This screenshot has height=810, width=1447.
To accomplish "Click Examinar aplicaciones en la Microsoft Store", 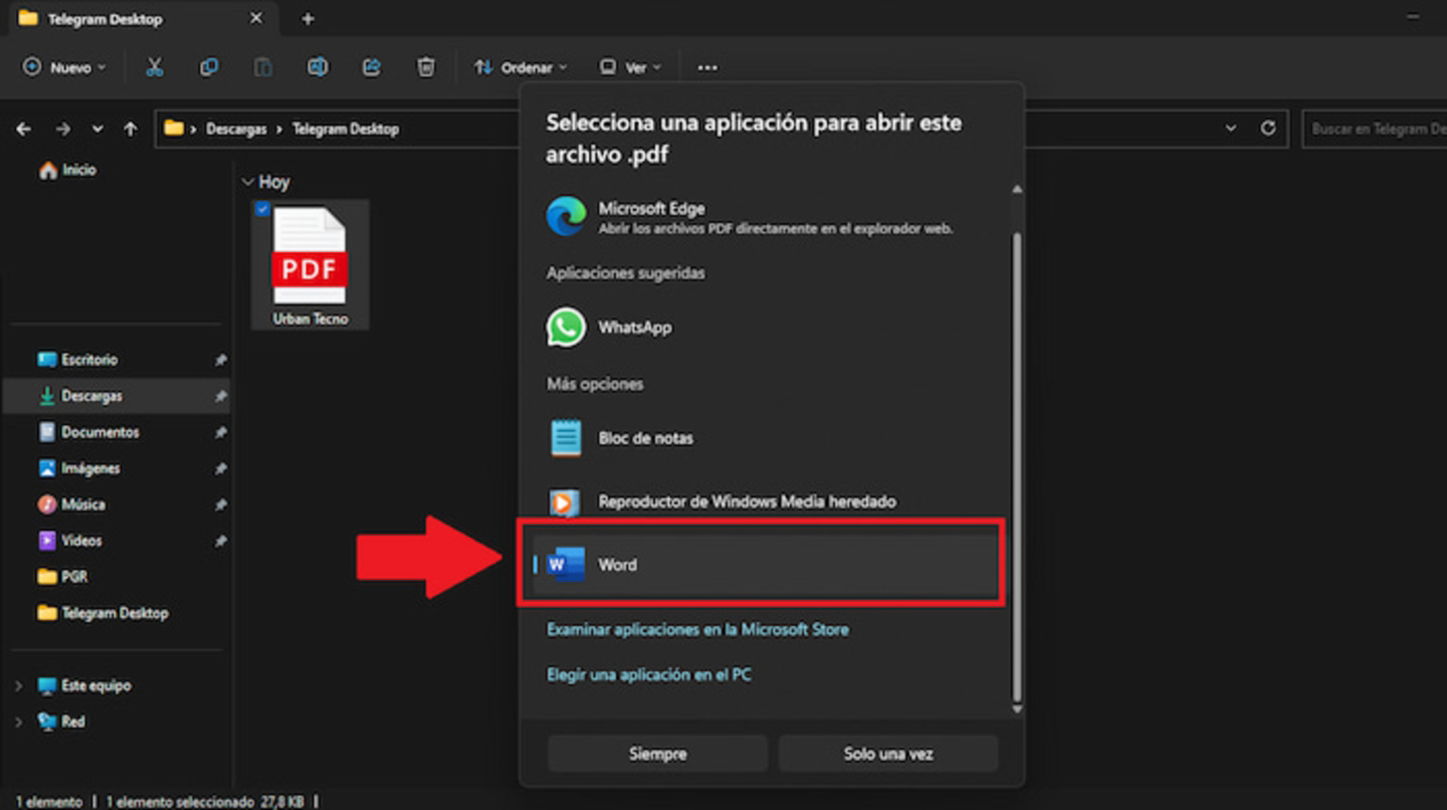I will (x=697, y=630).
